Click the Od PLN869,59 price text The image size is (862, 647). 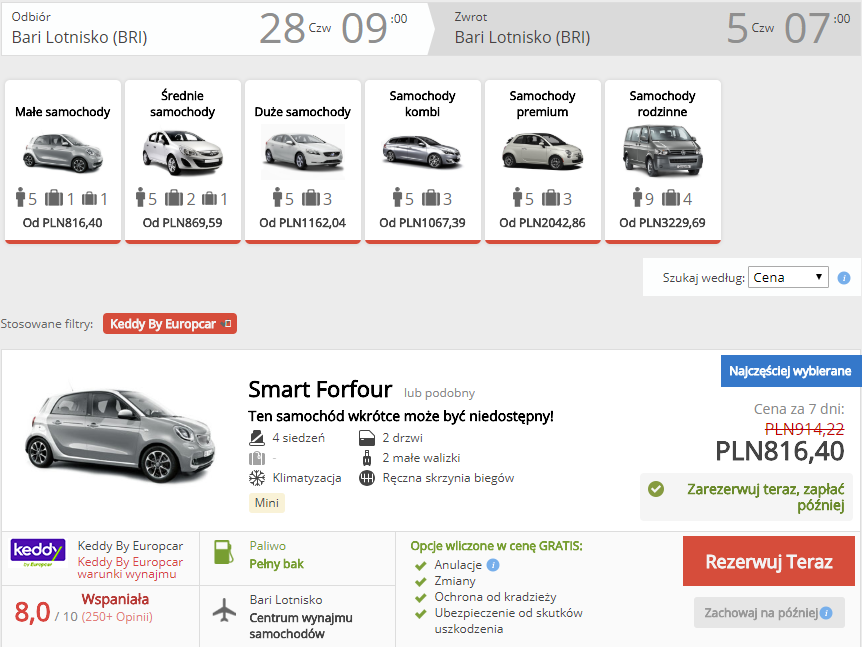click(183, 223)
